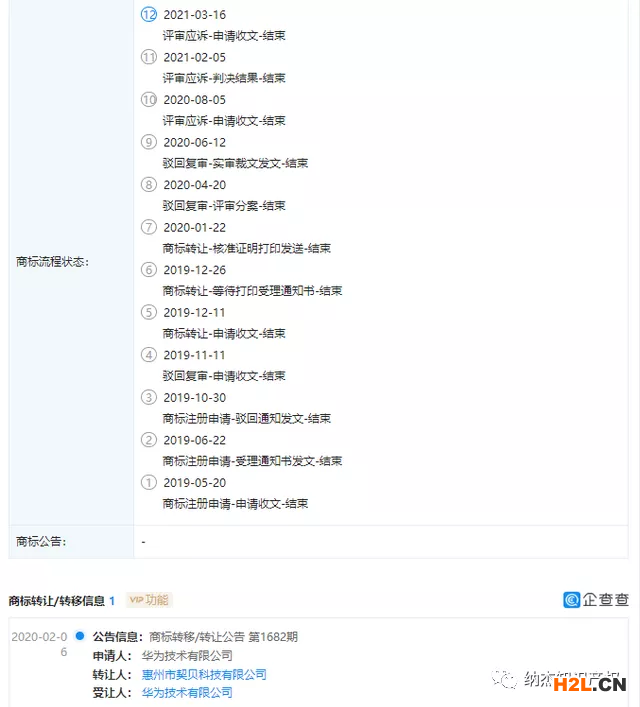Open the 惠州市契贝科技有限公司 link
The image size is (640, 707).
[204, 674]
